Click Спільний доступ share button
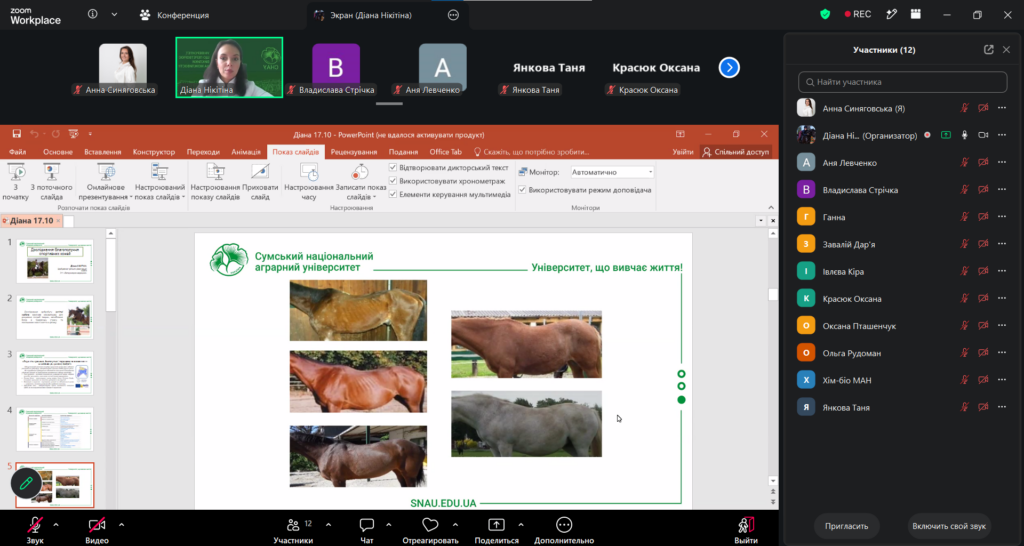This screenshot has height=546, width=1024. [736, 152]
